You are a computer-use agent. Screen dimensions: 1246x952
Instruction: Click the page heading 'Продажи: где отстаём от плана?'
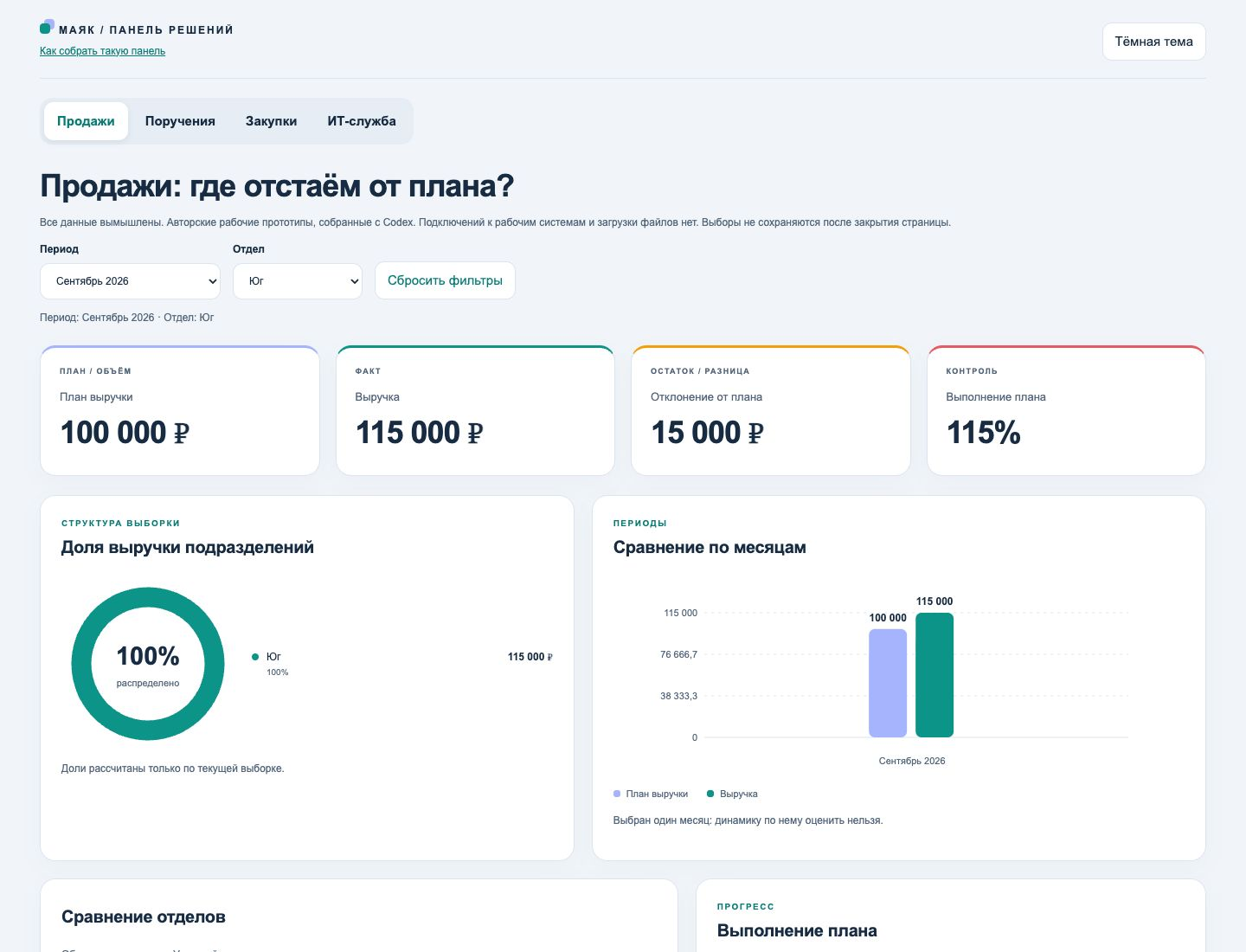[277, 186]
